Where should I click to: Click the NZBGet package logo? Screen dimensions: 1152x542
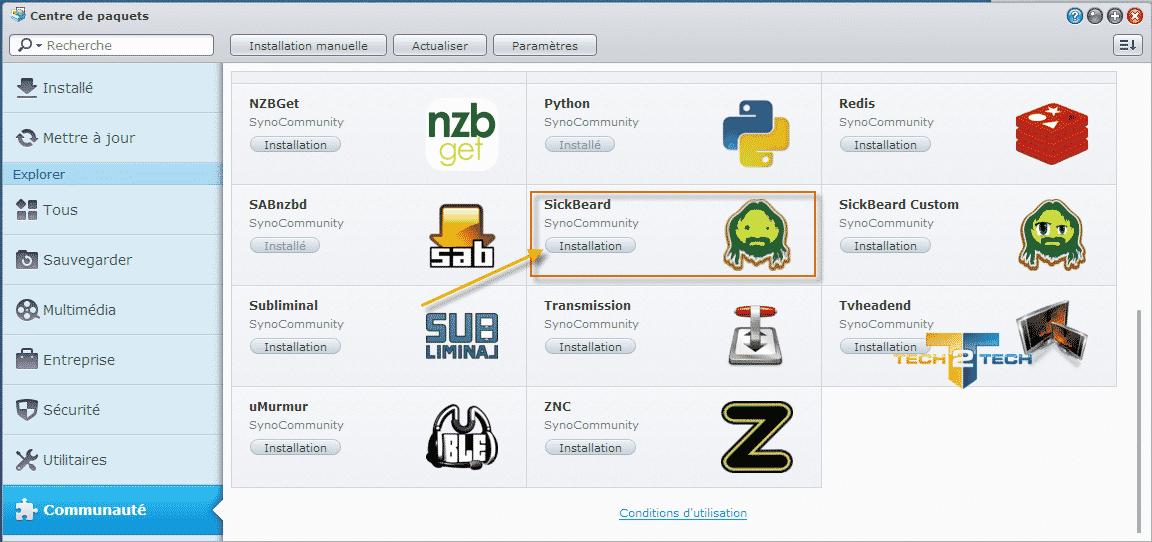pos(462,134)
